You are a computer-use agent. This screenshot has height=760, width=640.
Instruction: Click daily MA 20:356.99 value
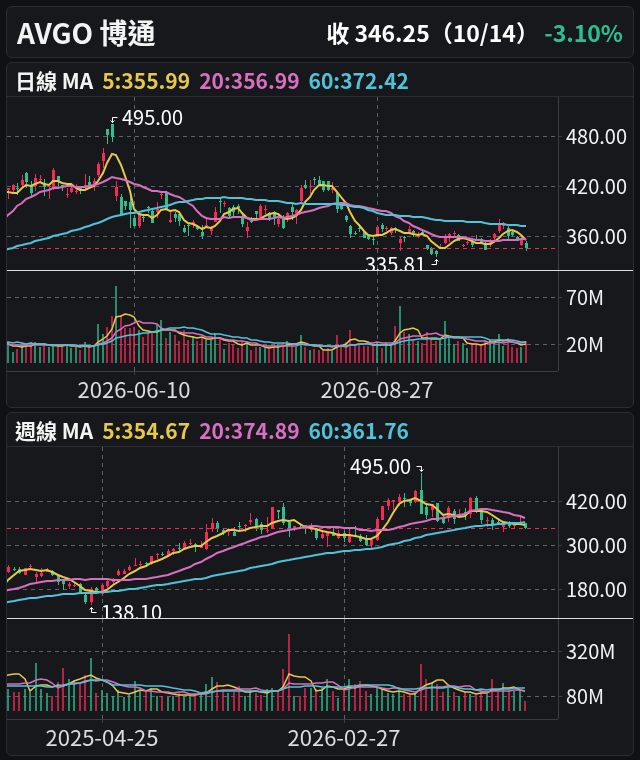coord(249,81)
